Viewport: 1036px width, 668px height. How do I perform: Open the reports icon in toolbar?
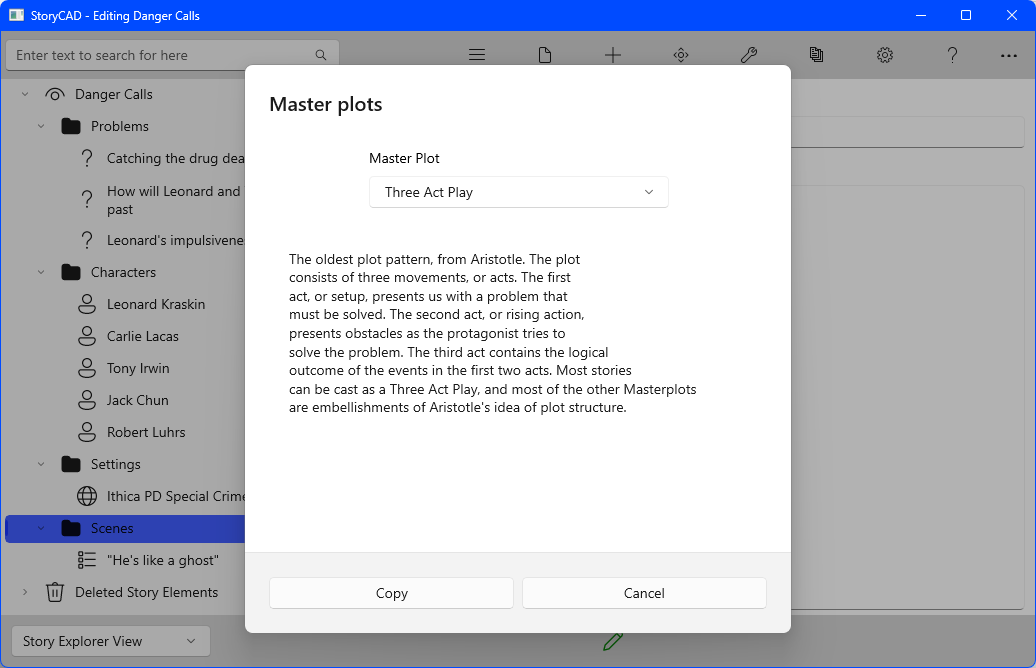[x=817, y=55]
